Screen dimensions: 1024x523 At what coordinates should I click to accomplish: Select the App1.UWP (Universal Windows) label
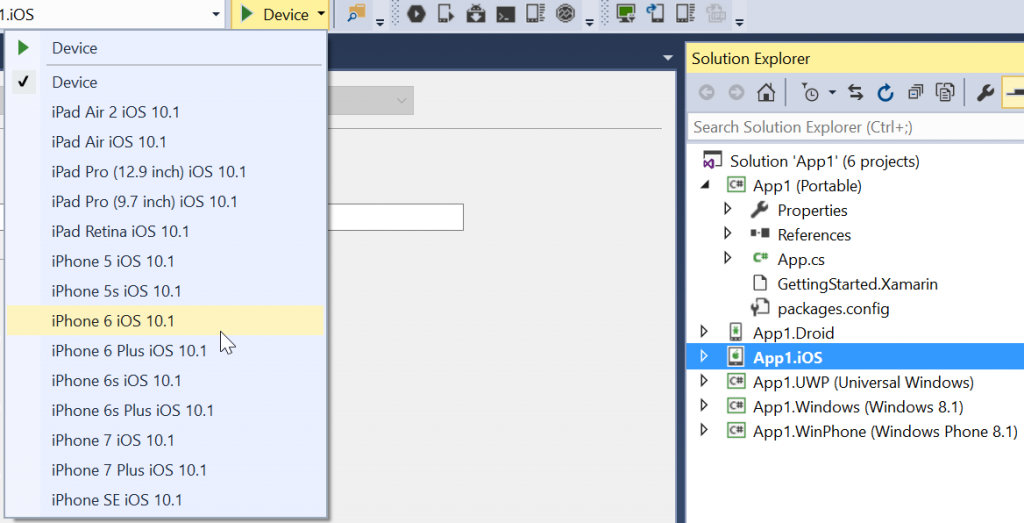[863, 382]
